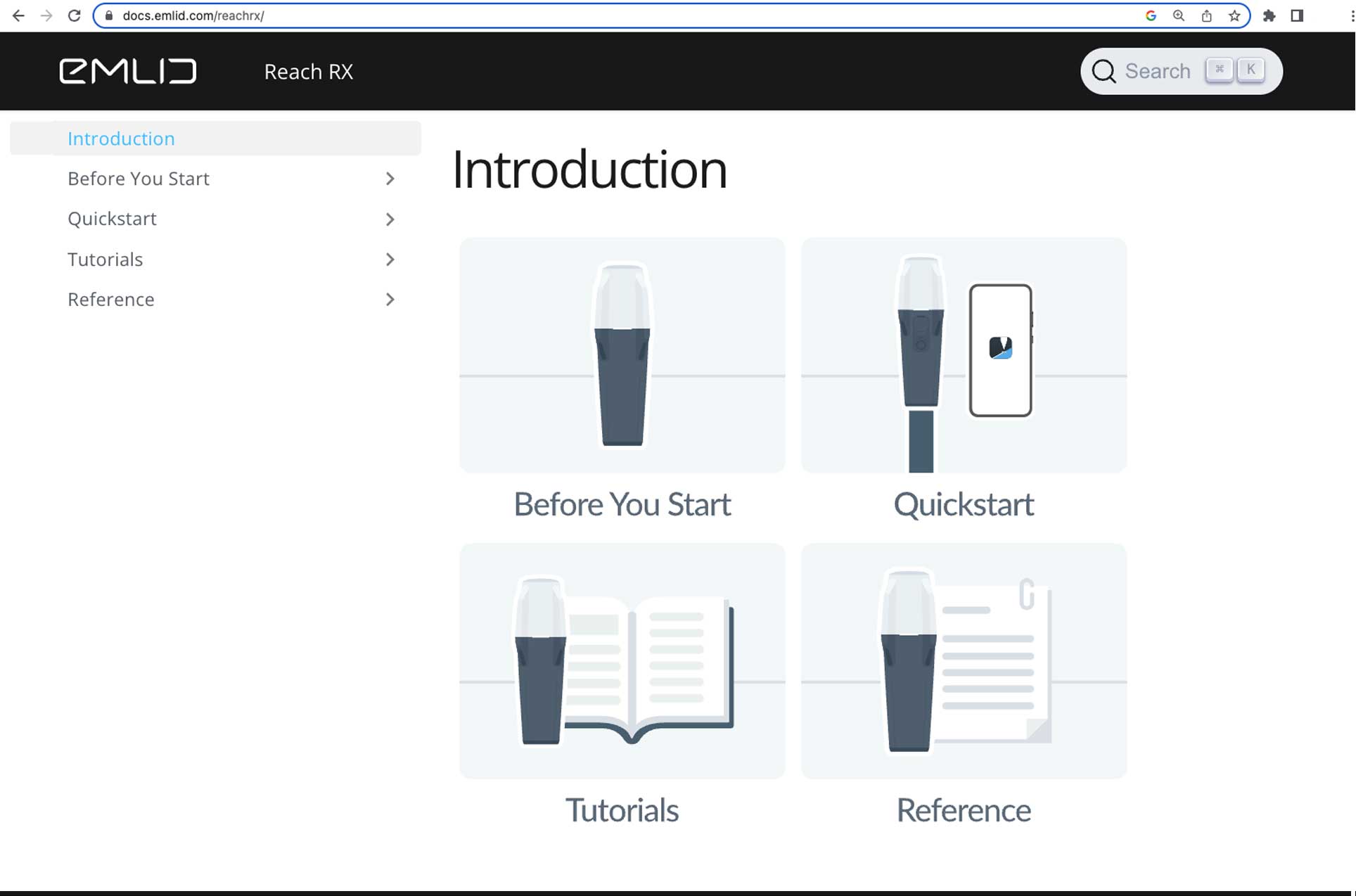Click the K shortcut key badge
Image resolution: width=1356 pixels, height=896 pixels.
point(1251,70)
